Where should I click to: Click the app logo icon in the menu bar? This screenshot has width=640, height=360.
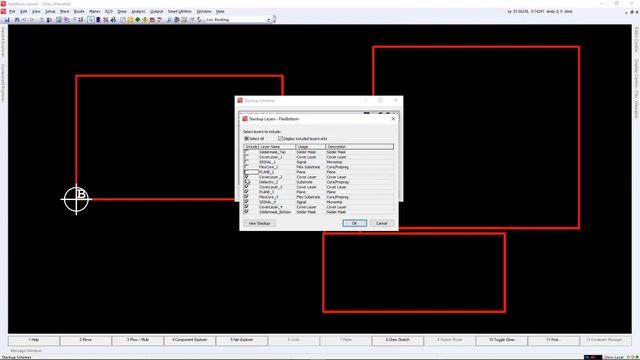tap(4, 11)
